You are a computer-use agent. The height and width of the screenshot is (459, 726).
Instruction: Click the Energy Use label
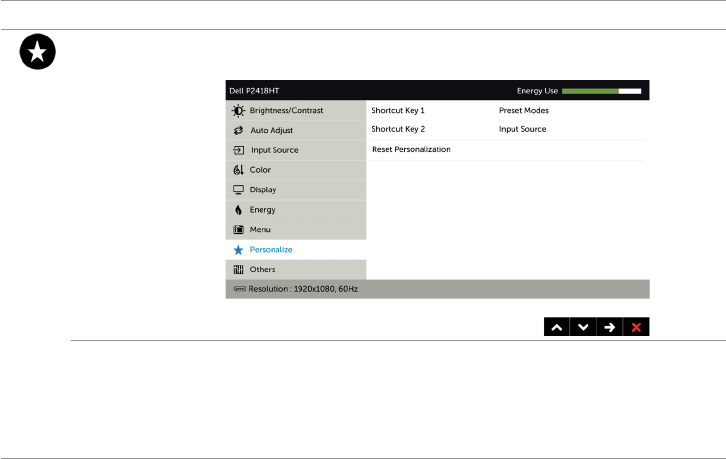pyautogui.click(x=537, y=91)
